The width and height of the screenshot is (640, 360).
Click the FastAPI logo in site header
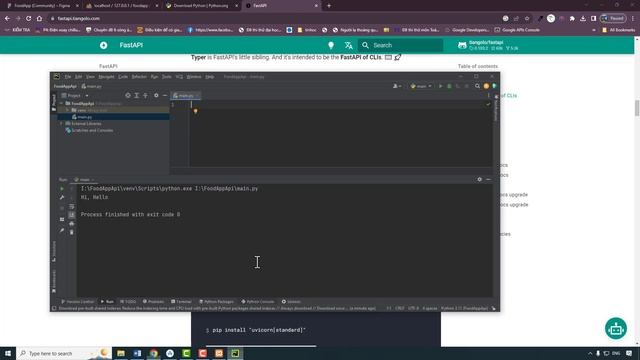coord(104,45)
